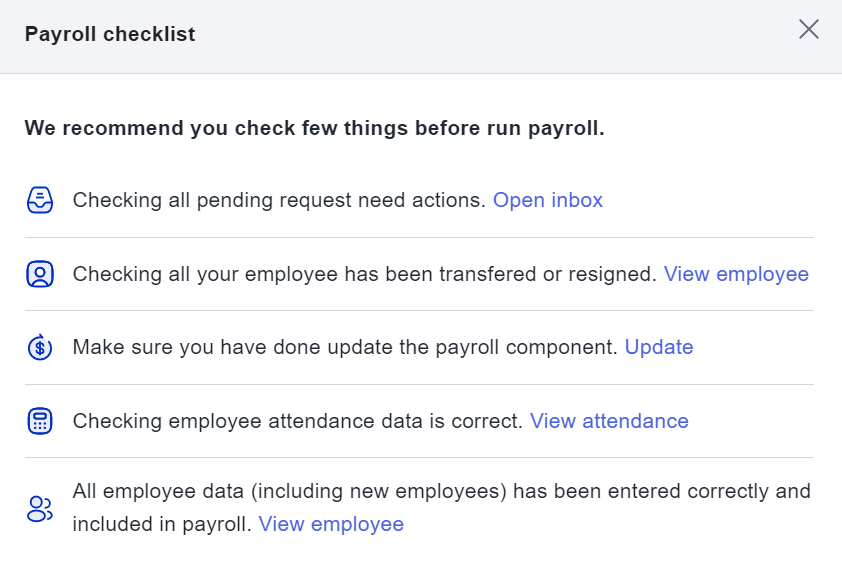
Task: Click 'Checking all pending request need actions' text
Action: [279, 200]
